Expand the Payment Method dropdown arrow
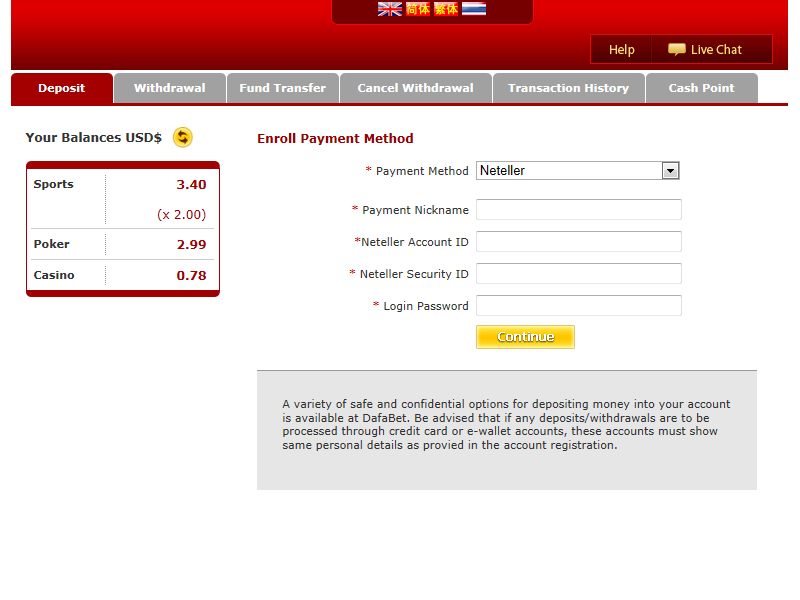This screenshot has width=800, height=600. click(x=670, y=171)
